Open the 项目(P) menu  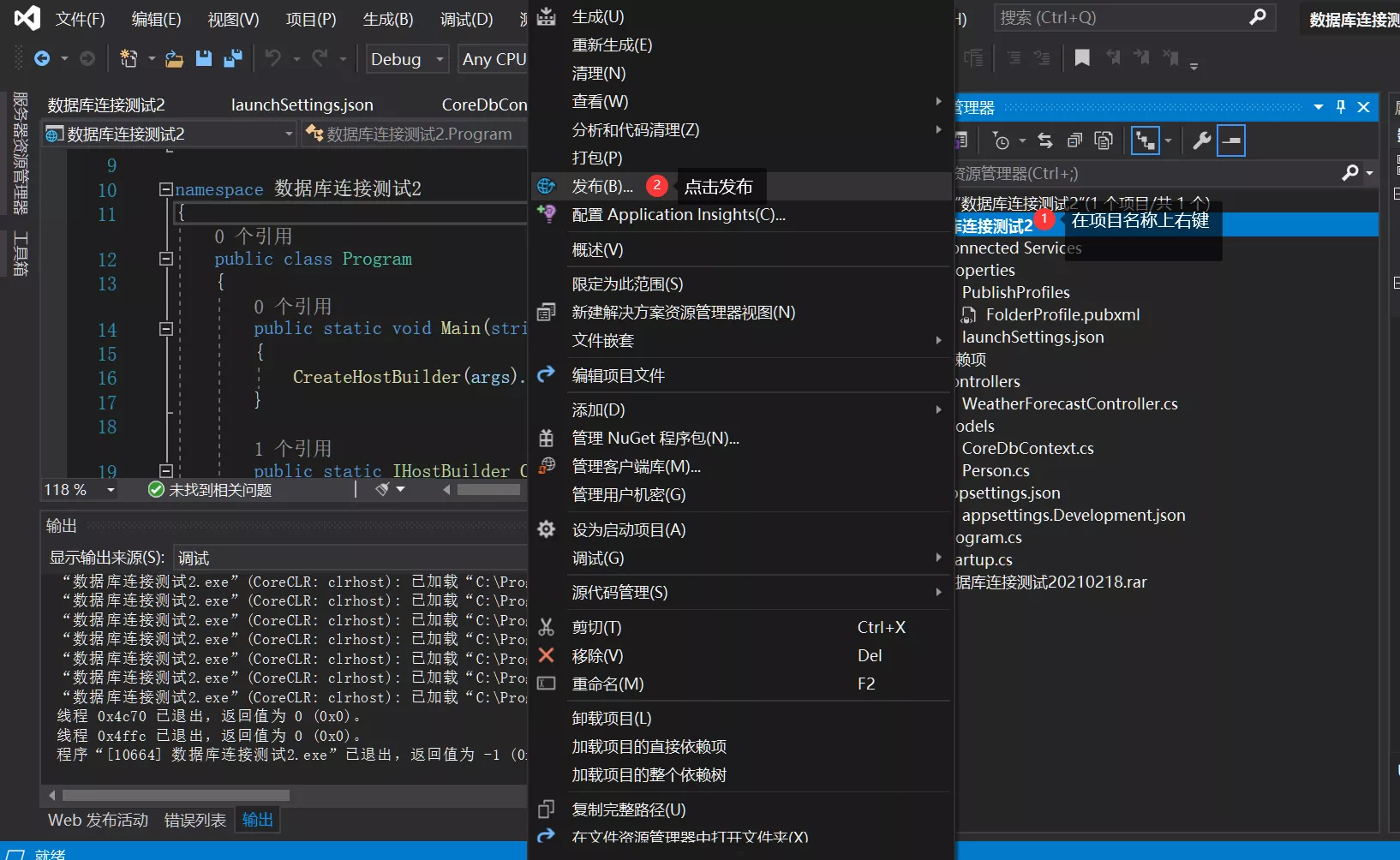[x=311, y=19]
